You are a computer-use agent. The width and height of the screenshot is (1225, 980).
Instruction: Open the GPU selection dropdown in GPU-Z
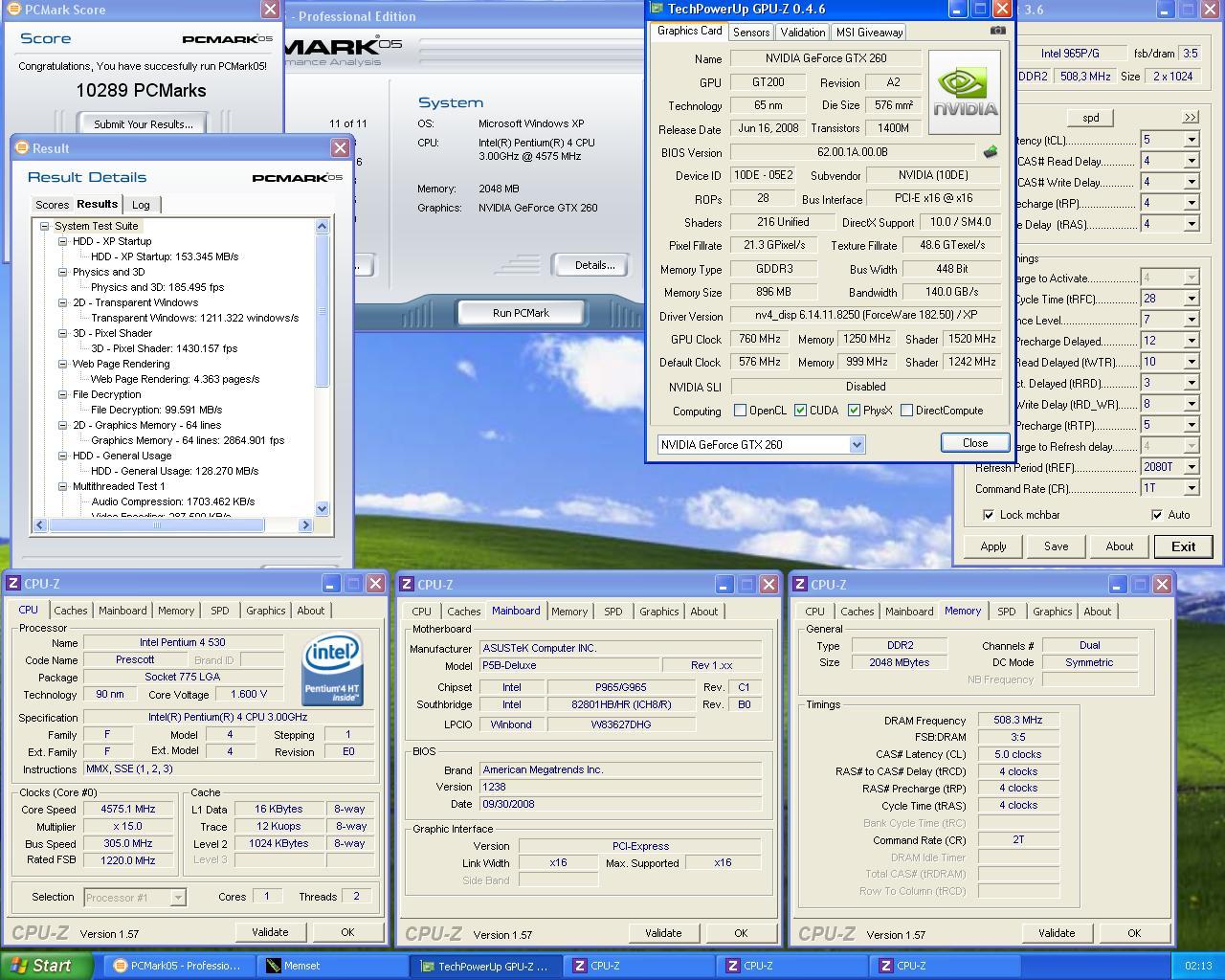click(x=857, y=444)
